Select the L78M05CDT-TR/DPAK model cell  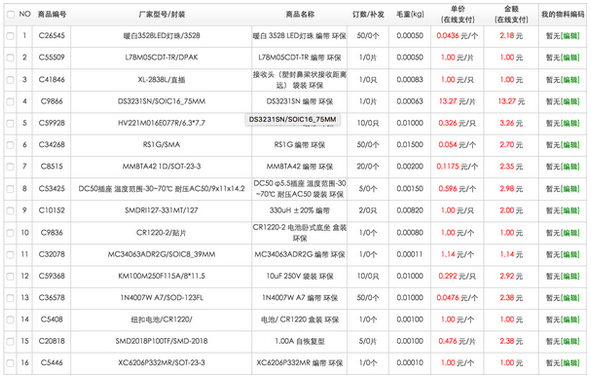(x=162, y=58)
